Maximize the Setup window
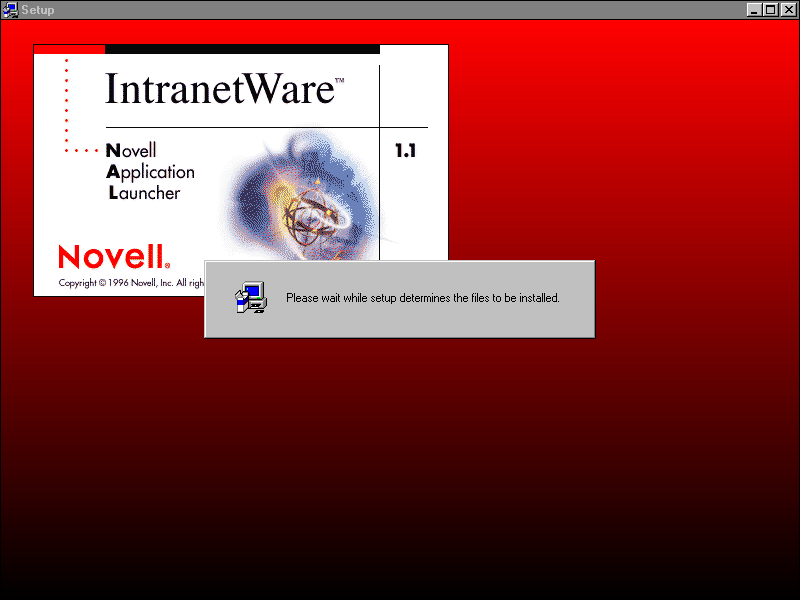Image resolution: width=800 pixels, height=600 pixels. point(771,10)
